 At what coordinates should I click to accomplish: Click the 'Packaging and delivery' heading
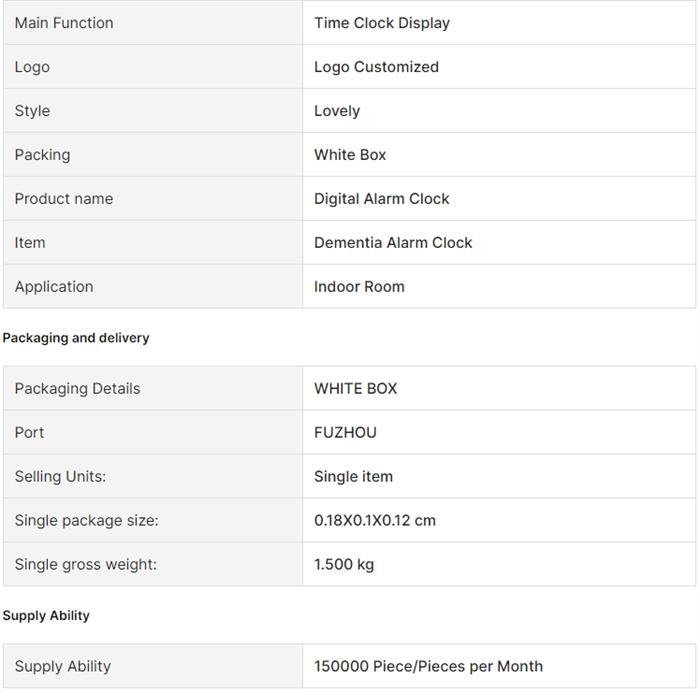76,338
